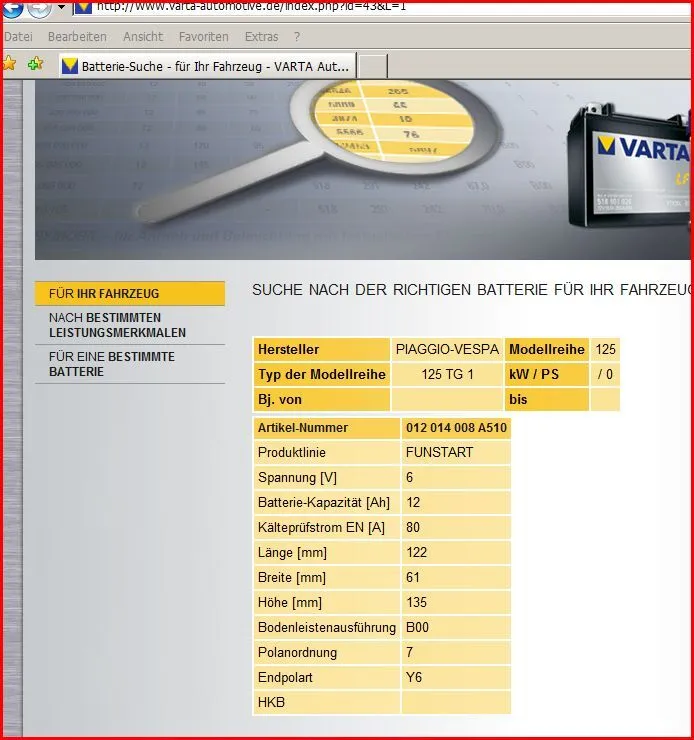The image size is (694, 740).
Task: Click the Varta favicon in address bar
Action: click(x=84, y=6)
